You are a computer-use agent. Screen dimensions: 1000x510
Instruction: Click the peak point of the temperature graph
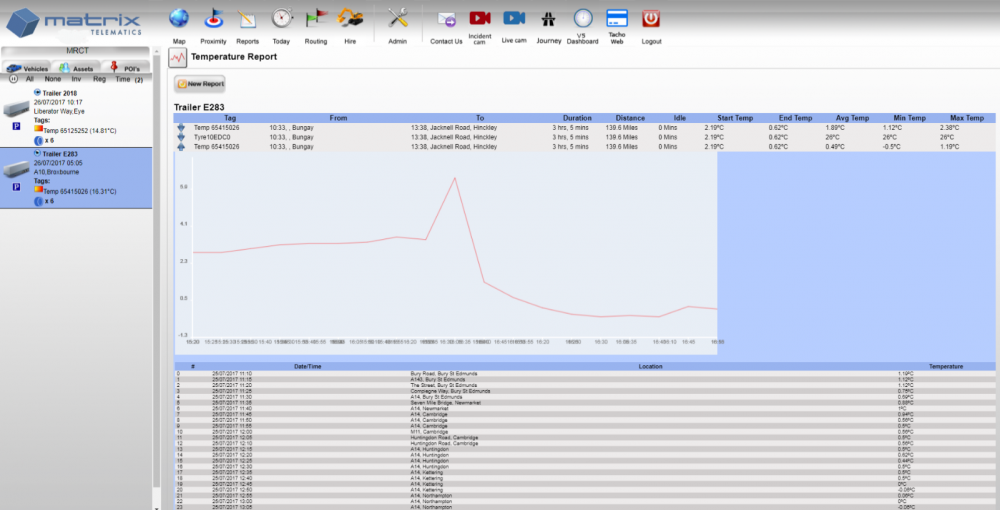[454, 178]
